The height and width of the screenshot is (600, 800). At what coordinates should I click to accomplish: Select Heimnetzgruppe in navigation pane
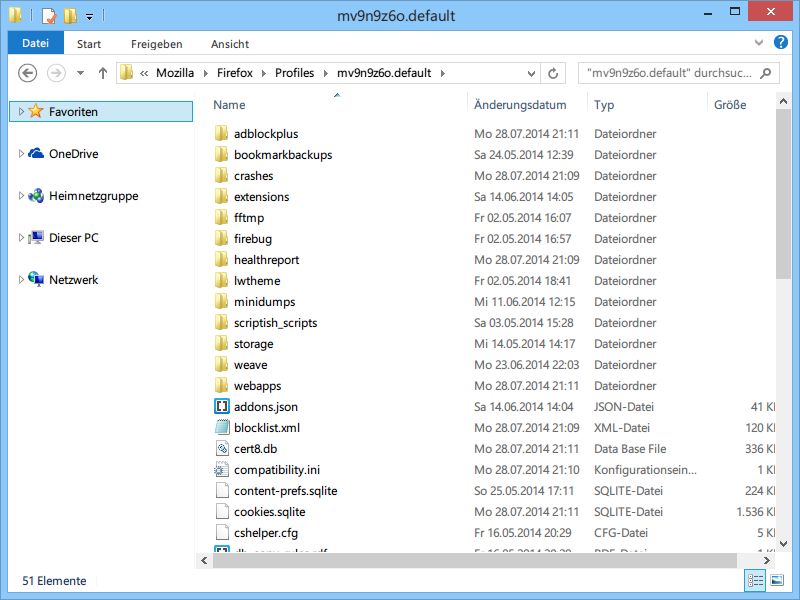[93, 196]
